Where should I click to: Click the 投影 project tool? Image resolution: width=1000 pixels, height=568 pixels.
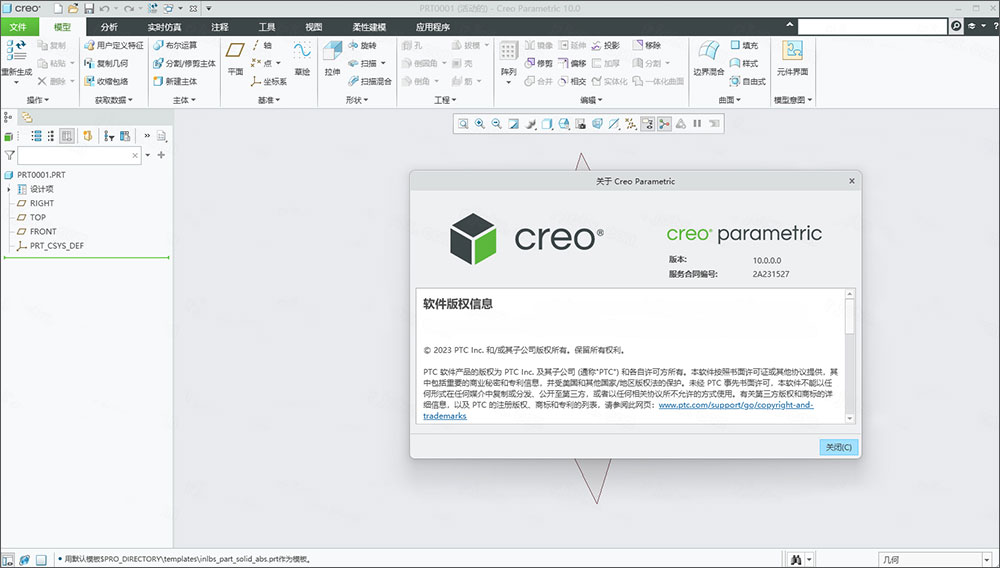(605, 45)
